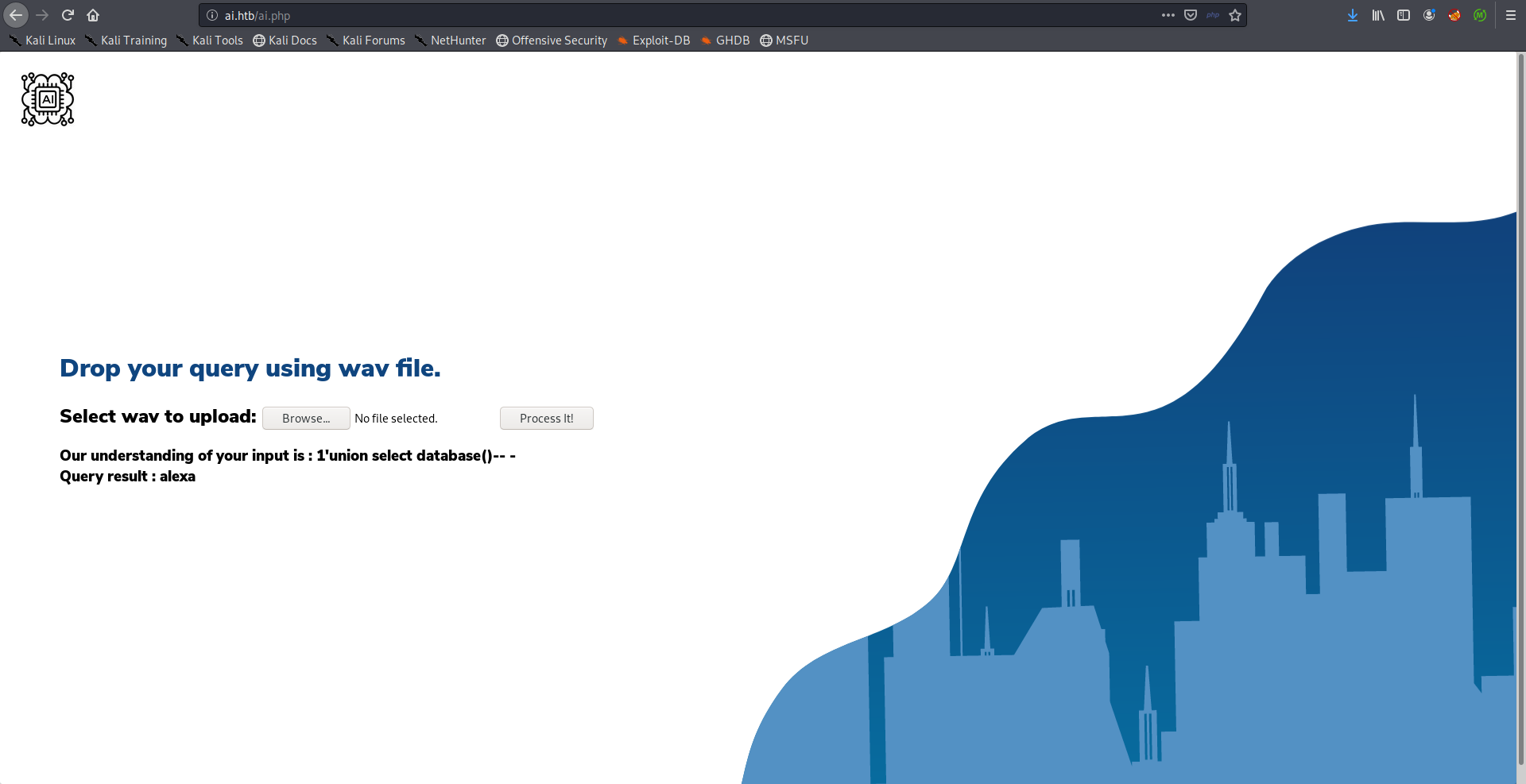Open the Kali Tools bookmark
This screenshot has width=1526, height=784.
point(210,41)
